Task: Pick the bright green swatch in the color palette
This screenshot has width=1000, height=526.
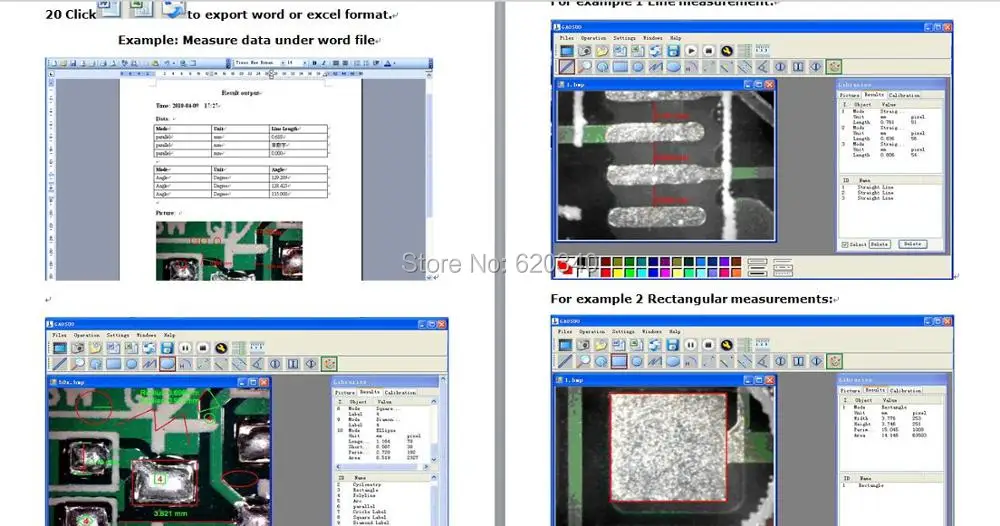Action: pyautogui.click(x=629, y=273)
